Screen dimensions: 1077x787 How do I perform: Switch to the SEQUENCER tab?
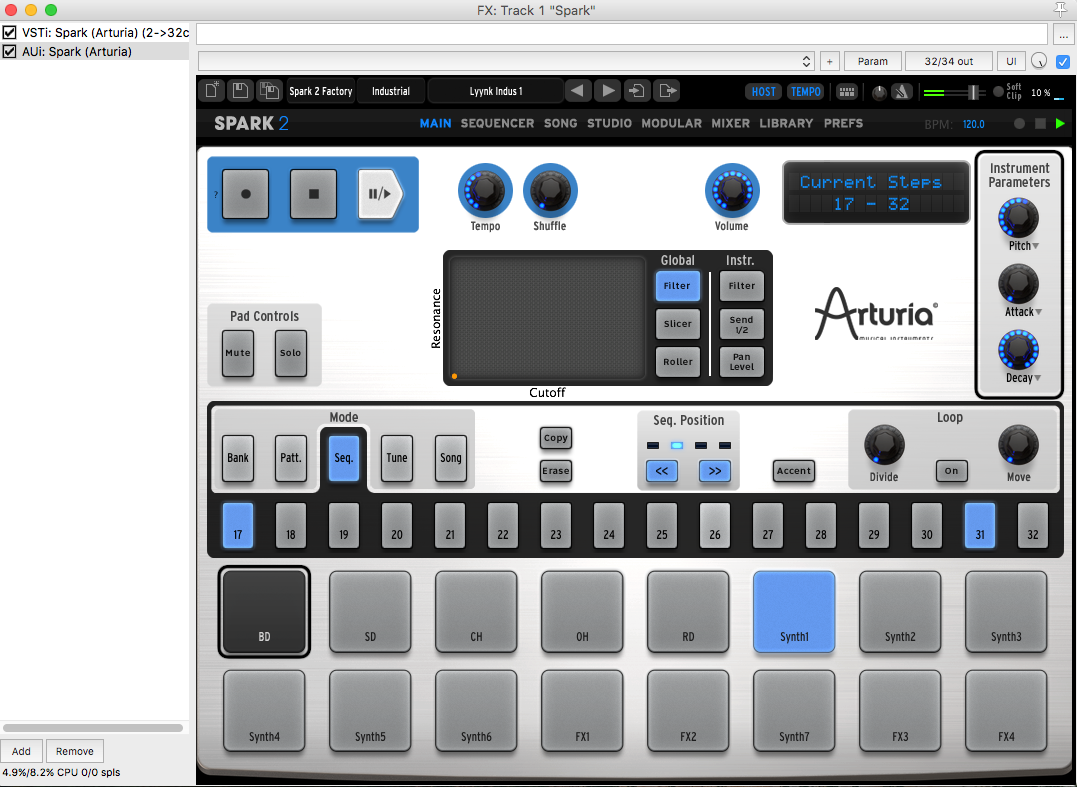(x=497, y=124)
